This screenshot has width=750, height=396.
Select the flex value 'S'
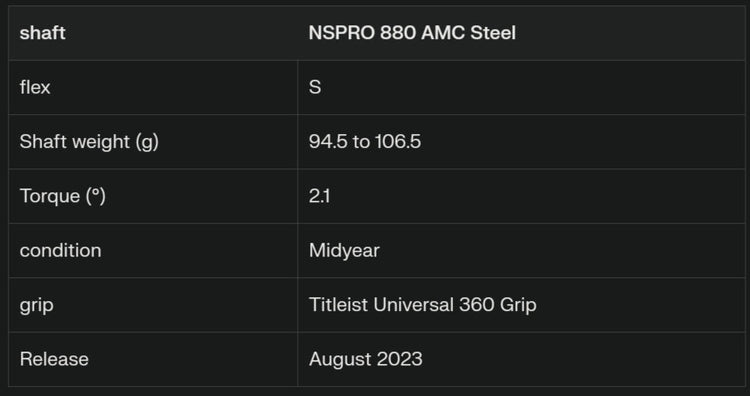pos(315,87)
